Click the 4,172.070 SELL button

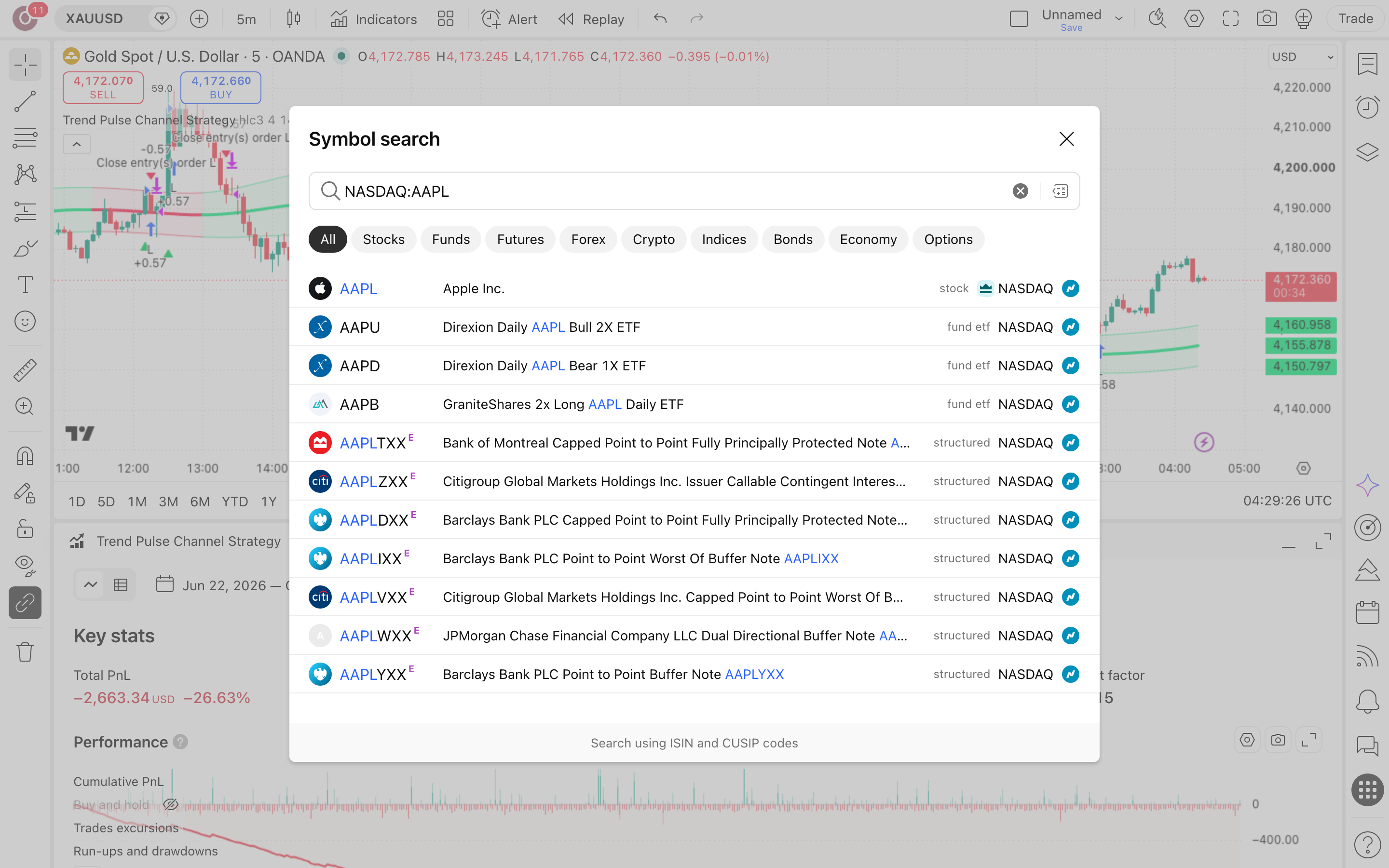(x=103, y=87)
